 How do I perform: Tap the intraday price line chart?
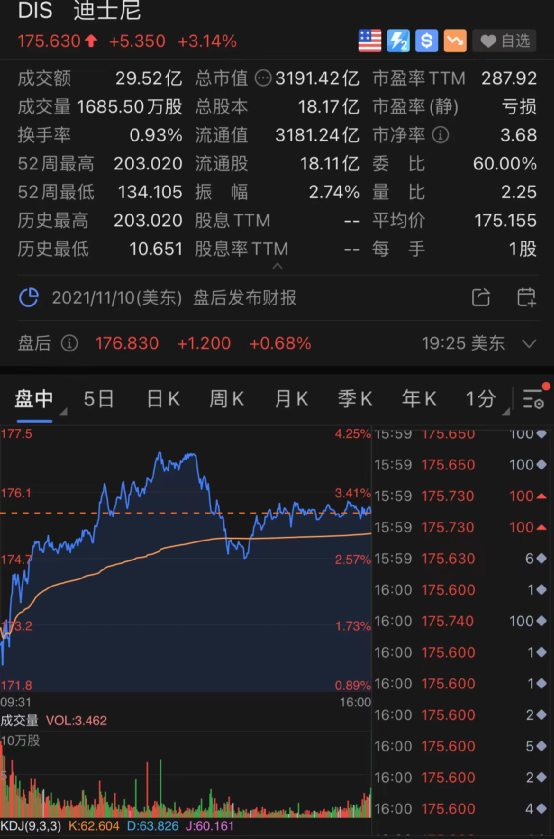[x=186, y=559]
